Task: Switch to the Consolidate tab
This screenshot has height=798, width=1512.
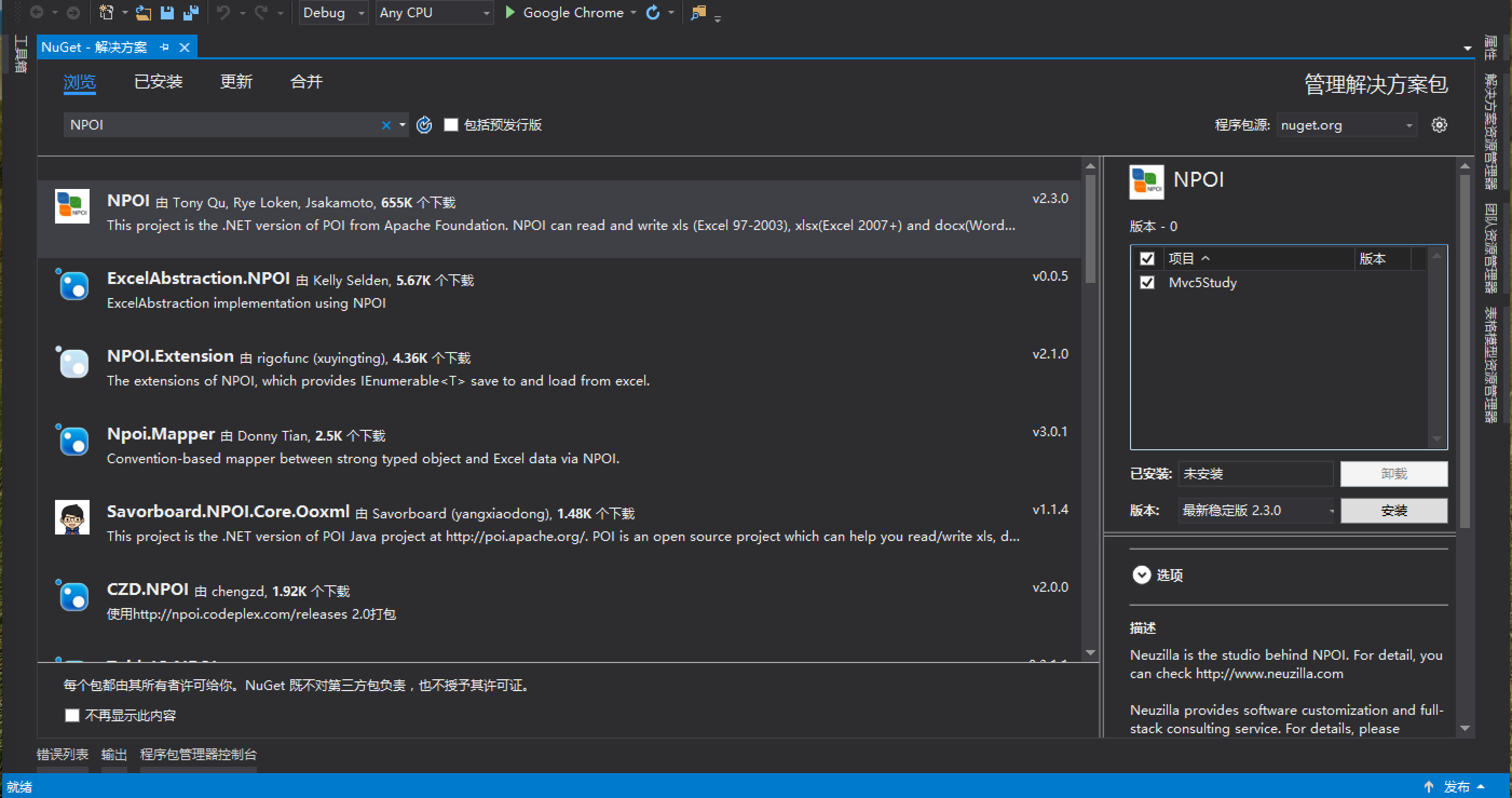Action: (306, 82)
